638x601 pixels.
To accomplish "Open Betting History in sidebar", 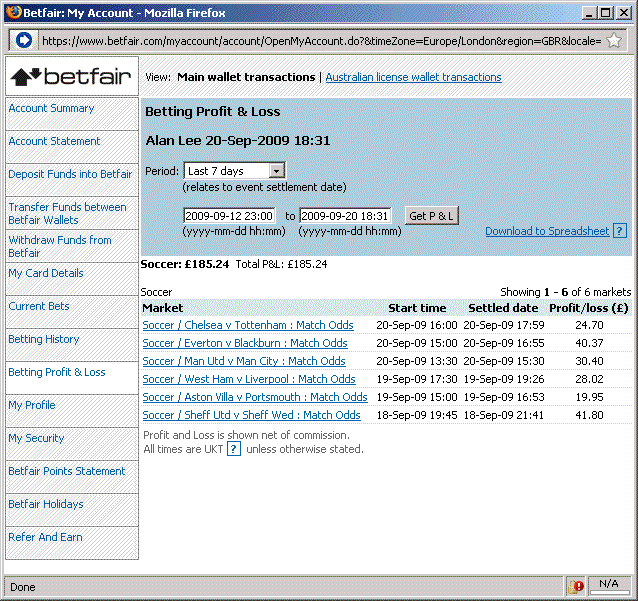I will (x=44, y=339).
